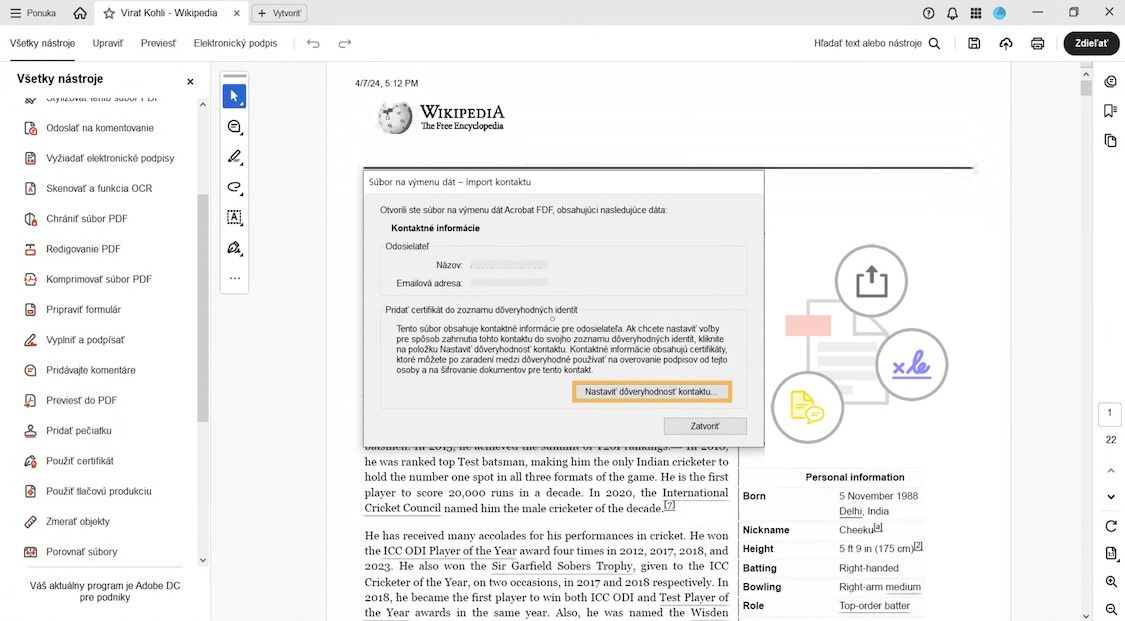This screenshot has width=1125, height=621.
Task: Switch to Všetky nástroje tab
Action: pyautogui.click(x=42, y=43)
